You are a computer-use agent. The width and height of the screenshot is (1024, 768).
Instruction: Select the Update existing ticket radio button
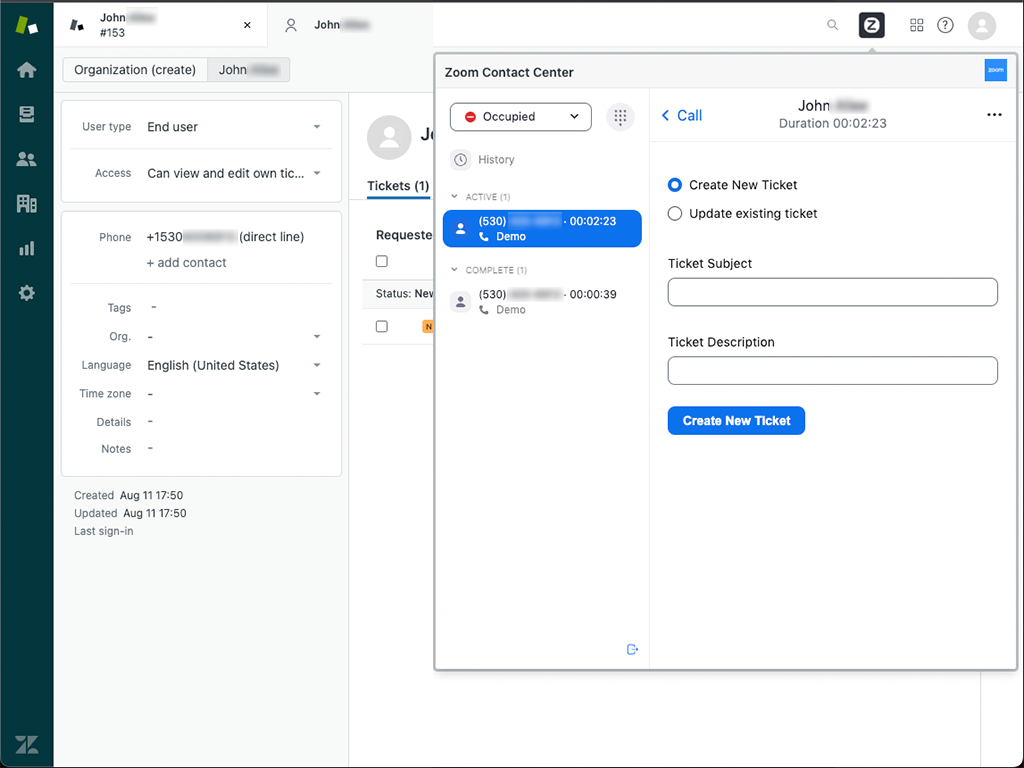point(675,213)
